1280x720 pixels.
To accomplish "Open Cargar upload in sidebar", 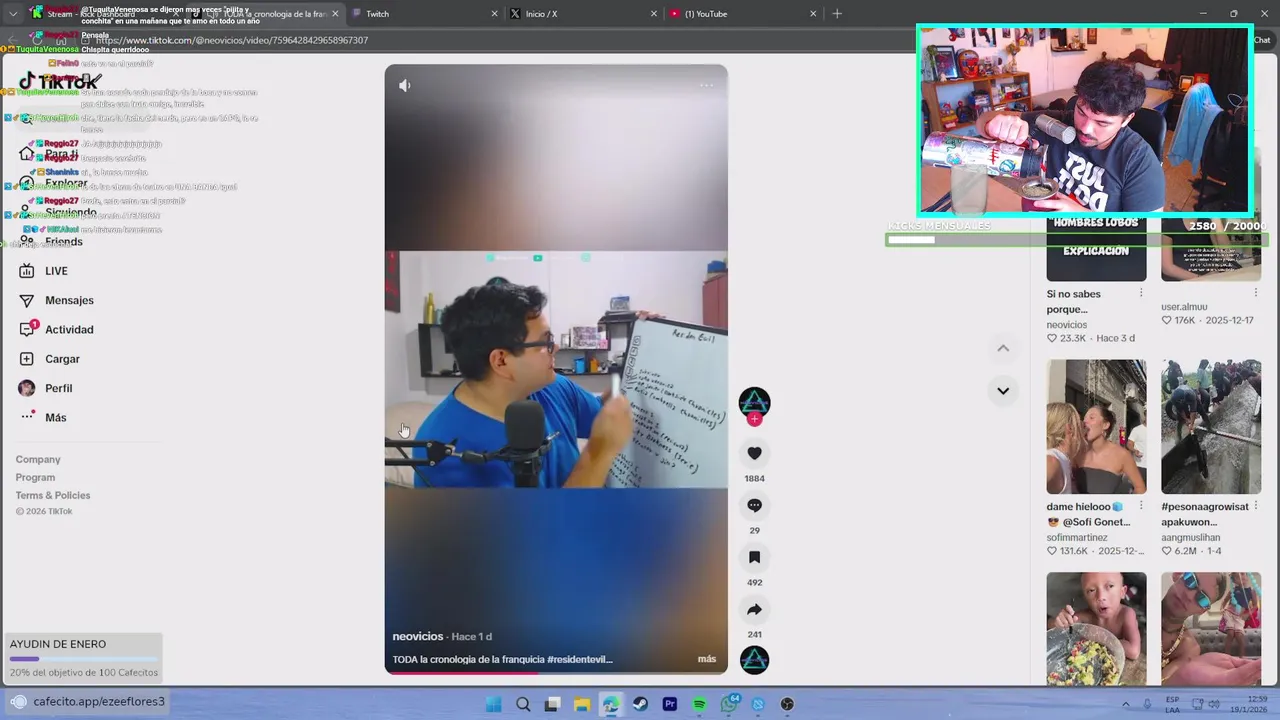I will [x=50, y=359].
